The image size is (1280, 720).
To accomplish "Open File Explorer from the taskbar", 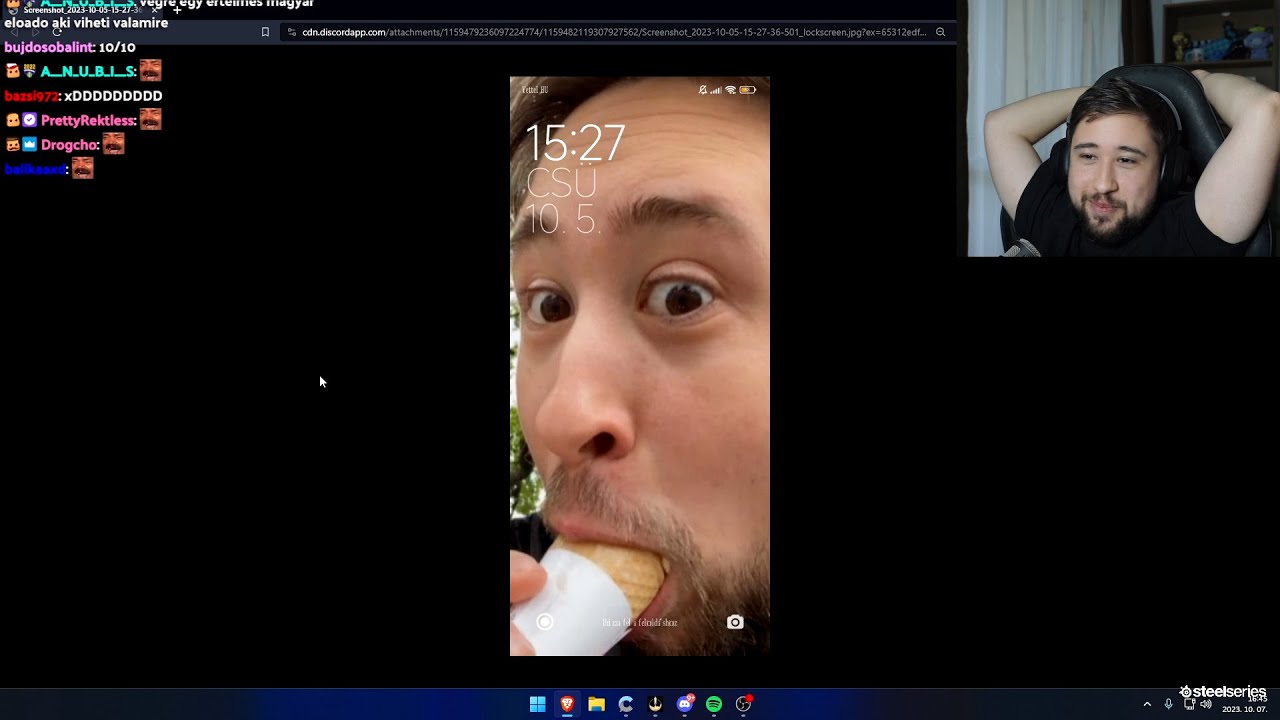I will click(x=596, y=704).
